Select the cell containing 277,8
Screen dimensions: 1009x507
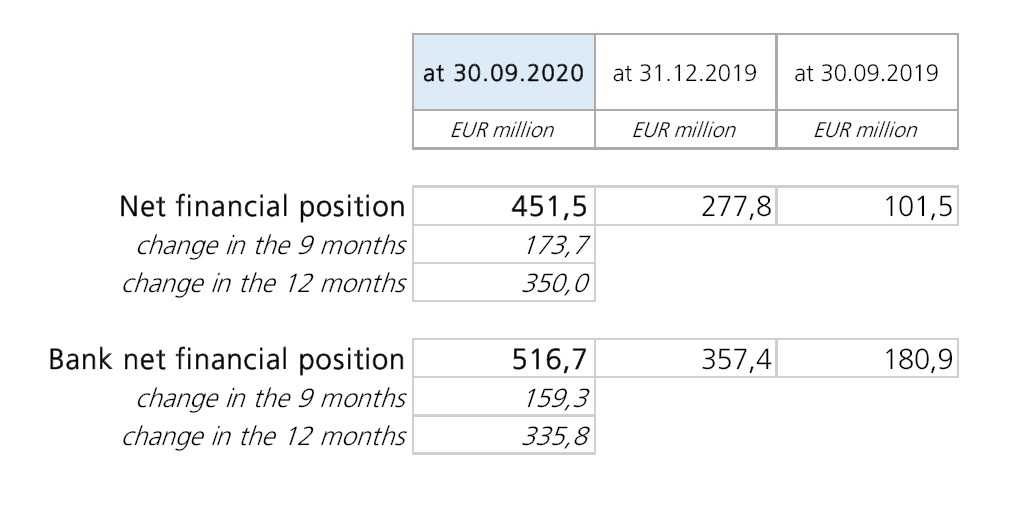point(685,207)
